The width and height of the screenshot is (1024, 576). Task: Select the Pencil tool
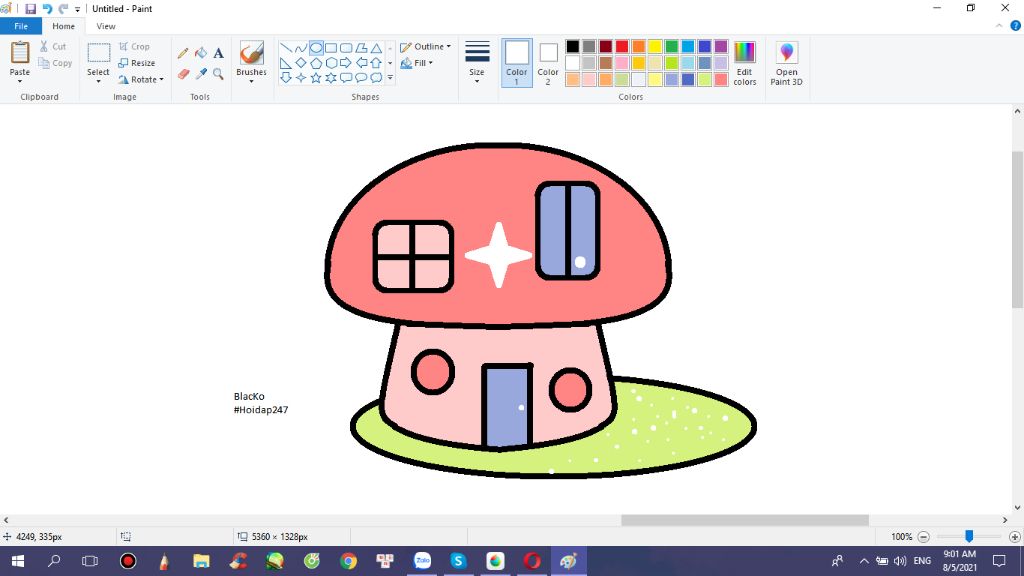pos(183,53)
